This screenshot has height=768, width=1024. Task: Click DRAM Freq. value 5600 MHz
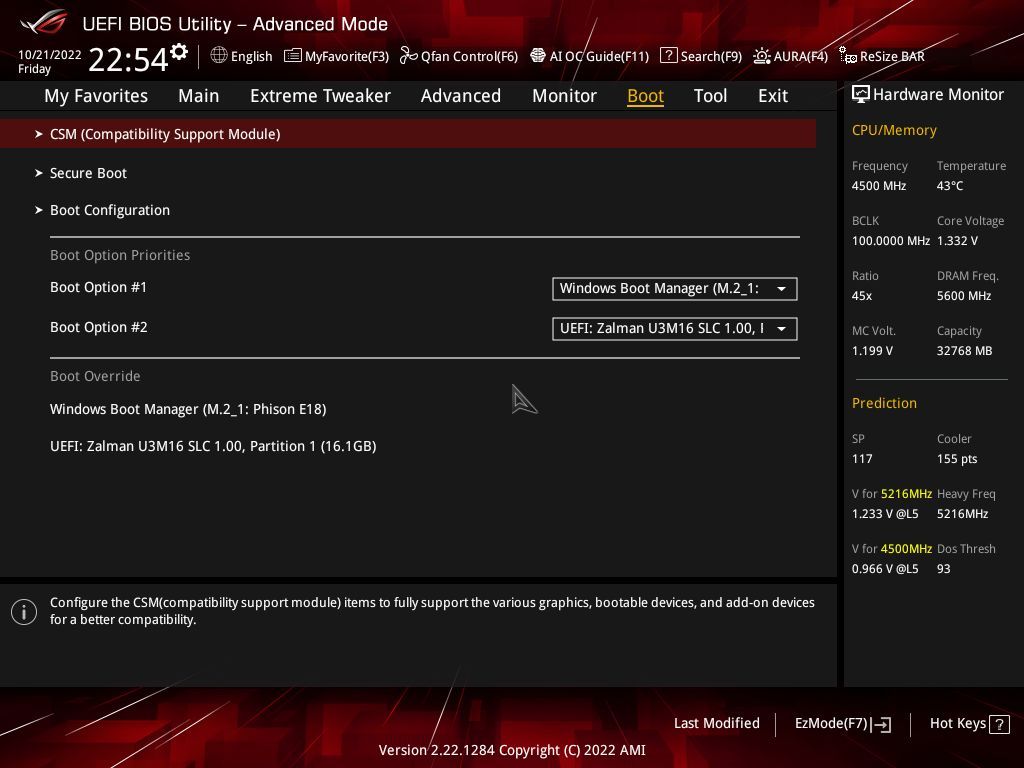pyautogui.click(x=964, y=296)
